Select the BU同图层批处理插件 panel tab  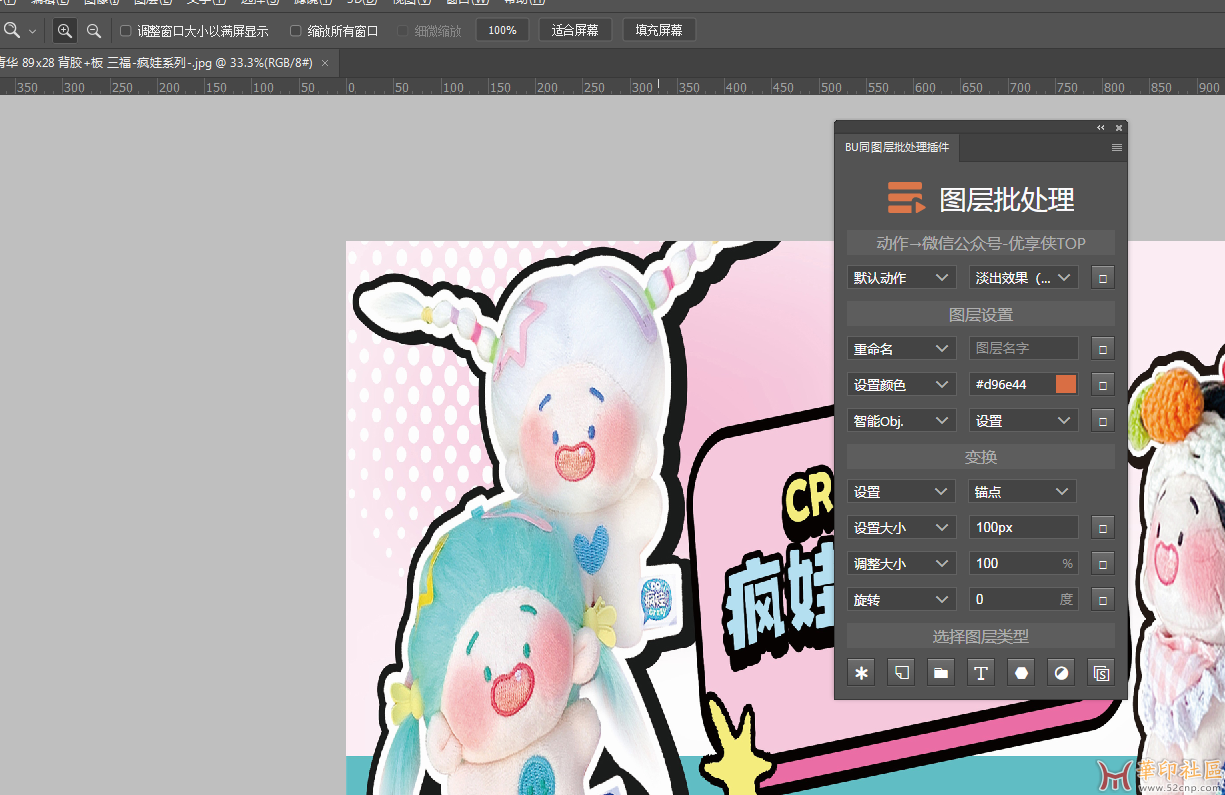click(x=897, y=148)
